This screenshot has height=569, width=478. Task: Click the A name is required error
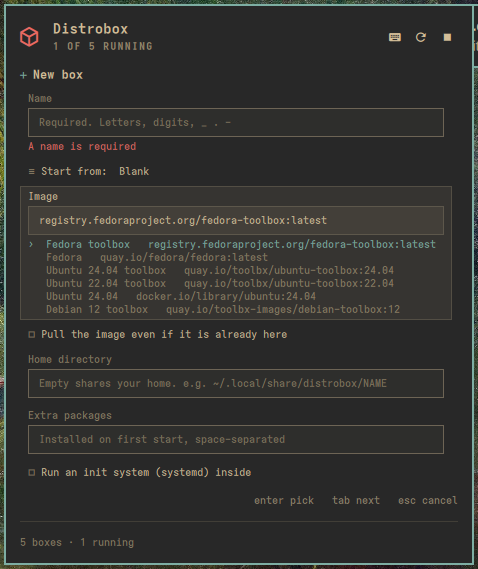(x=82, y=146)
